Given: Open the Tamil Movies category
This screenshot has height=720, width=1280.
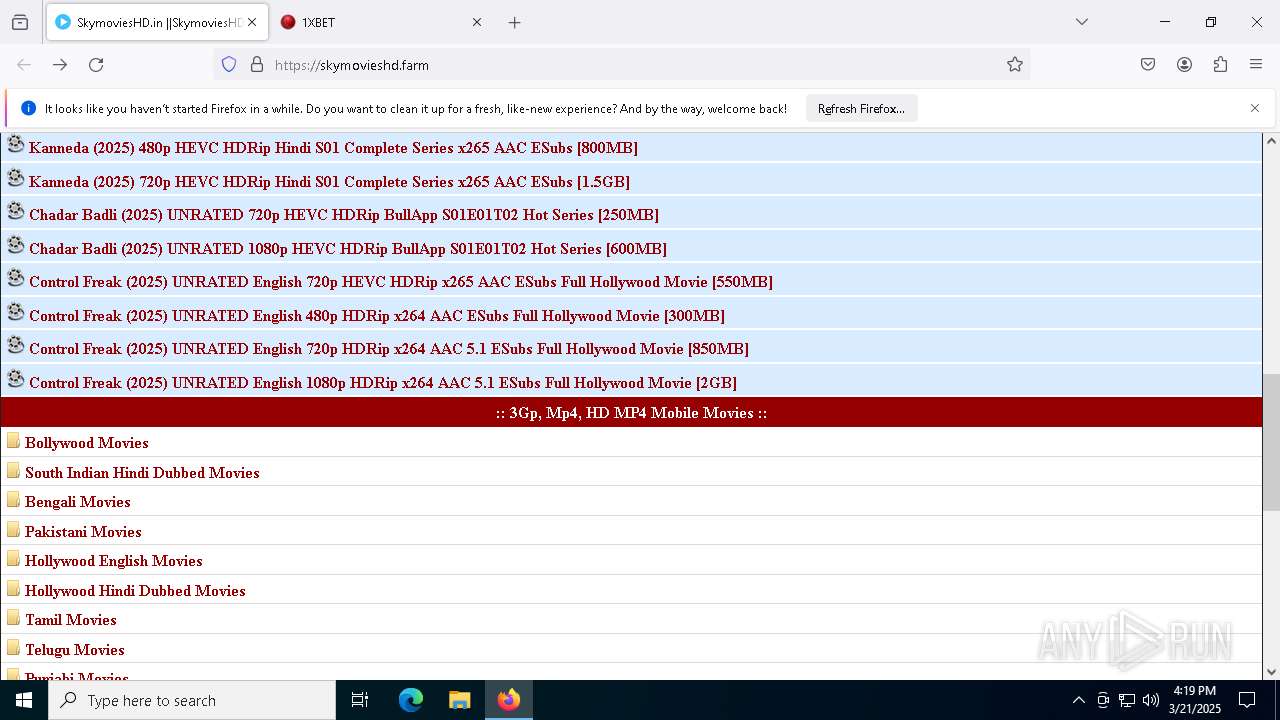Looking at the screenshot, I should 71,620.
